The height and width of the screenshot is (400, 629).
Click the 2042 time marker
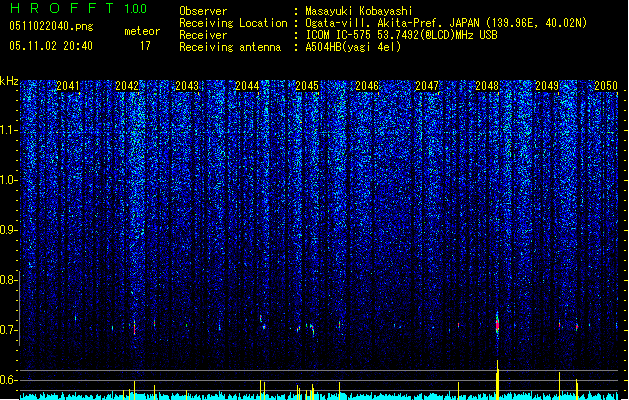point(127,86)
